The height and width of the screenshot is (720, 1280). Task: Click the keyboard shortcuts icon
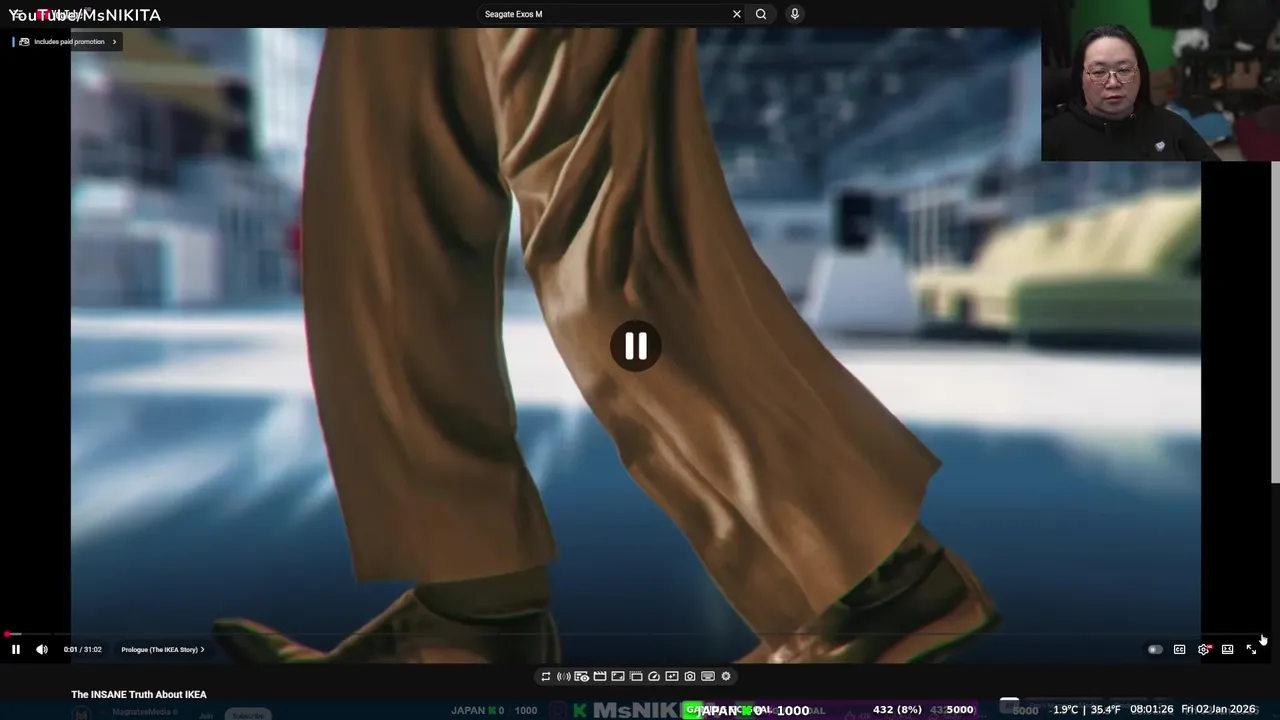708,677
